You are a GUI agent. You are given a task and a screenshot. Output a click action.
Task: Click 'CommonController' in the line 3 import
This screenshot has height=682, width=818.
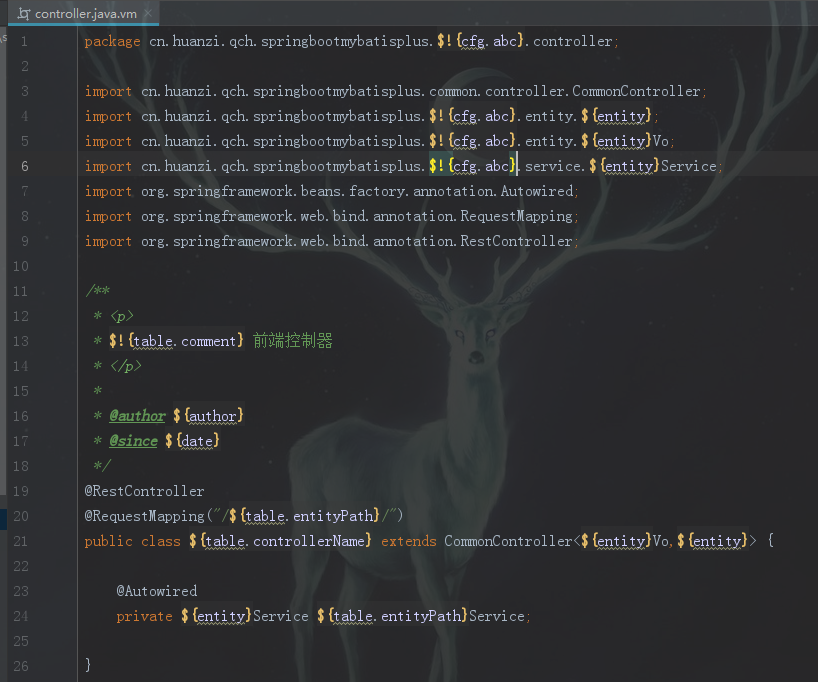636,91
